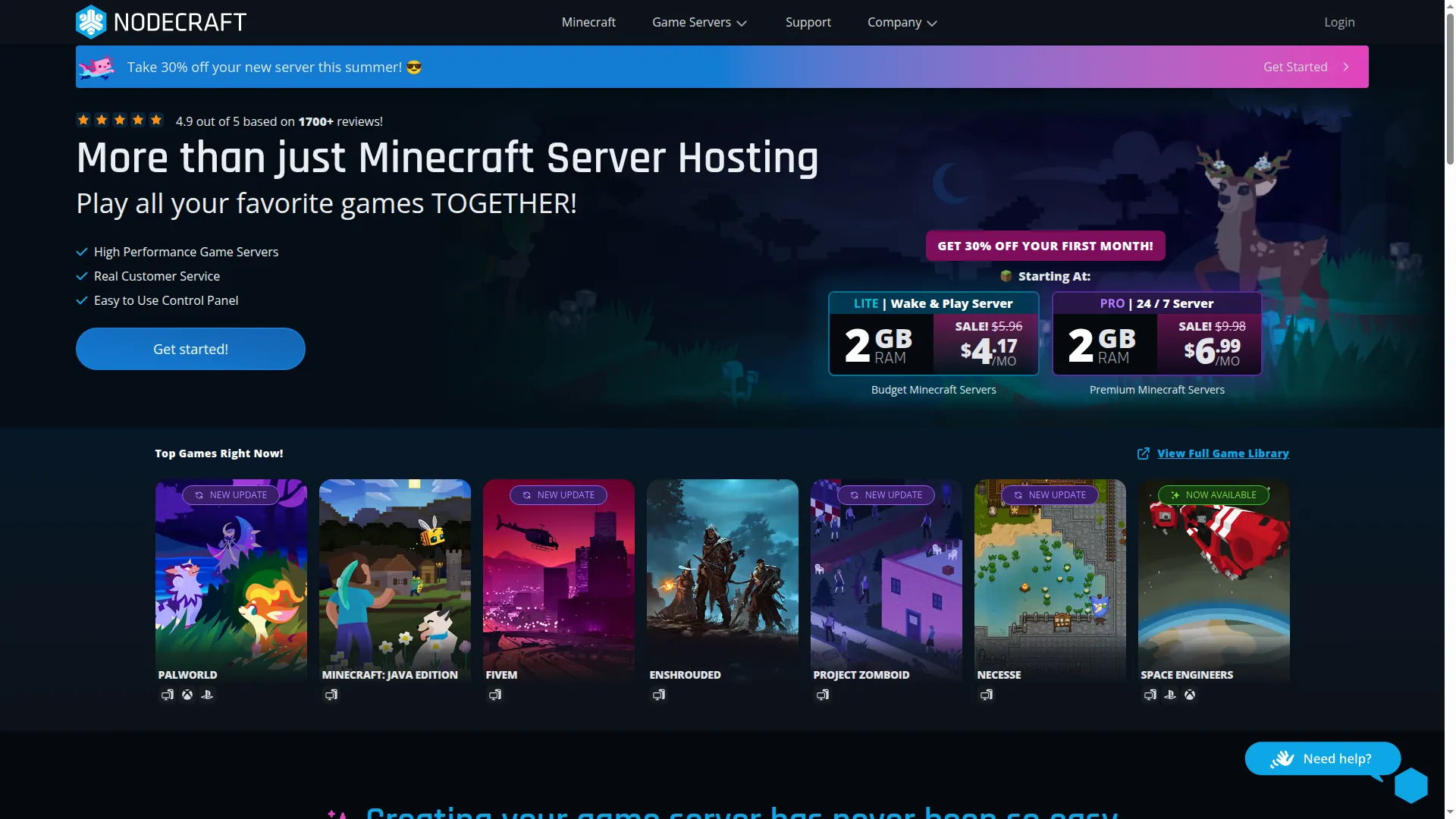Click the Easy to Use Control Panel text
The width and height of the screenshot is (1456, 819).
[166, 300]
